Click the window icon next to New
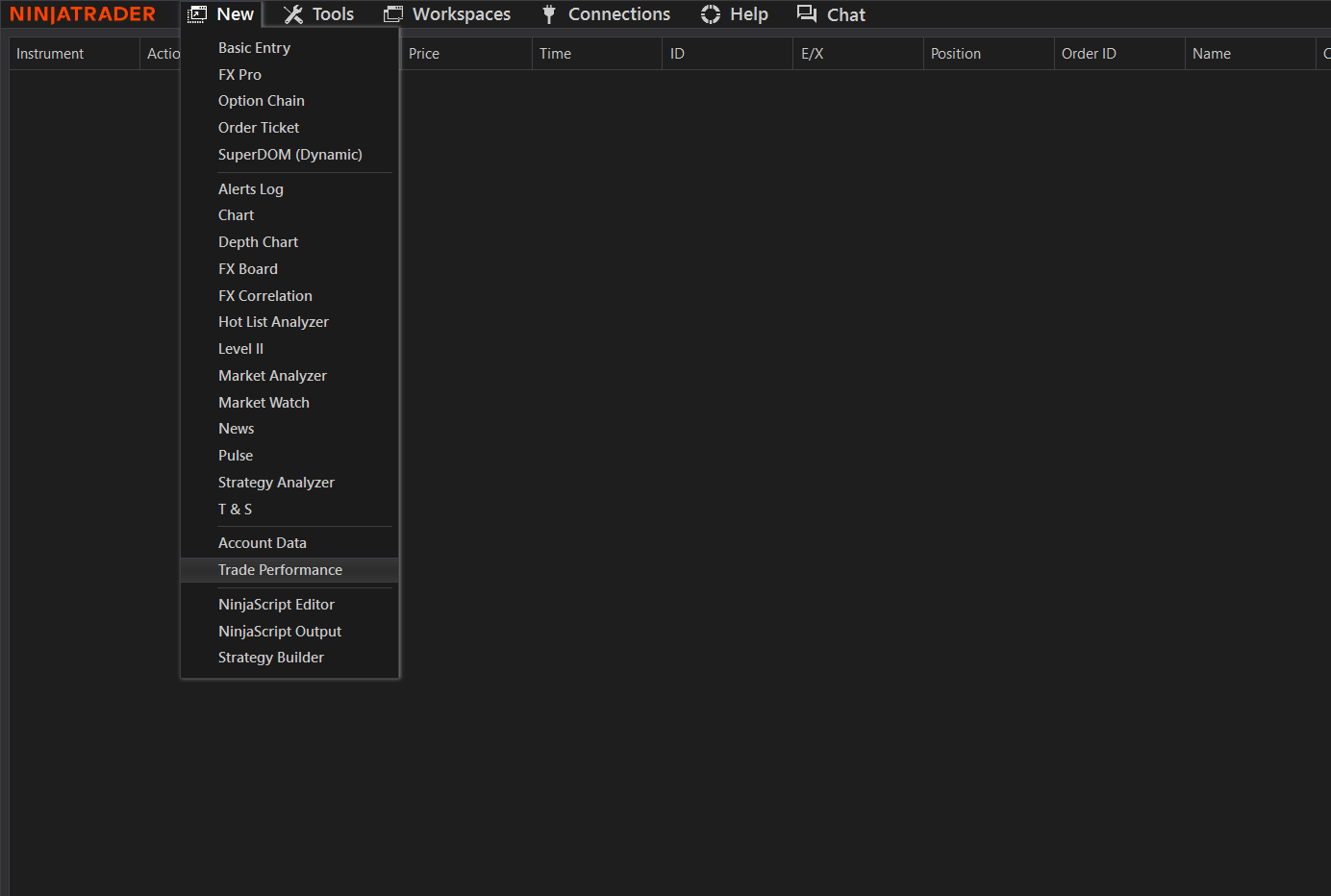The height and width of the screenshot is (896, 1331). (x=195, y=13)
